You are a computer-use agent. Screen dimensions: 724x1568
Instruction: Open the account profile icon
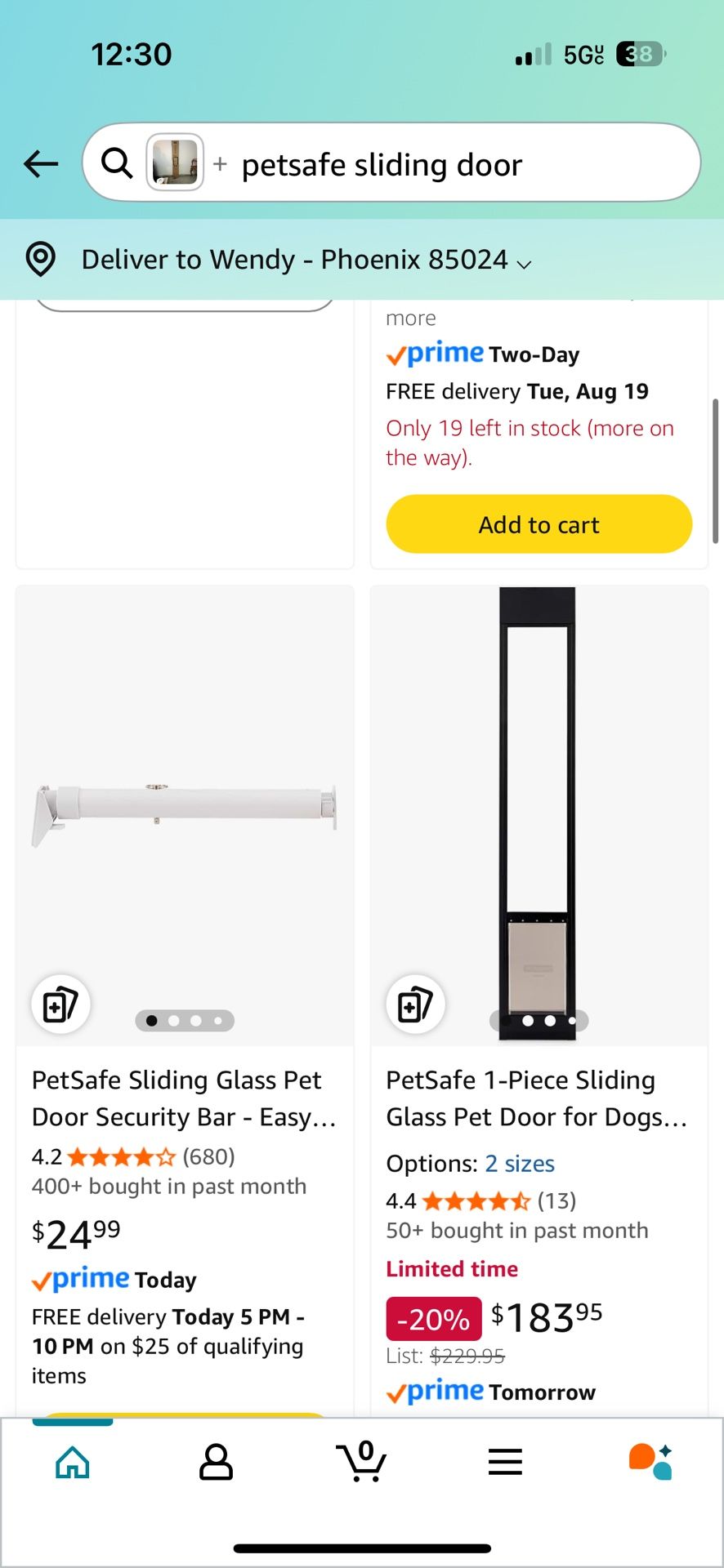[x=217, y=1462]
